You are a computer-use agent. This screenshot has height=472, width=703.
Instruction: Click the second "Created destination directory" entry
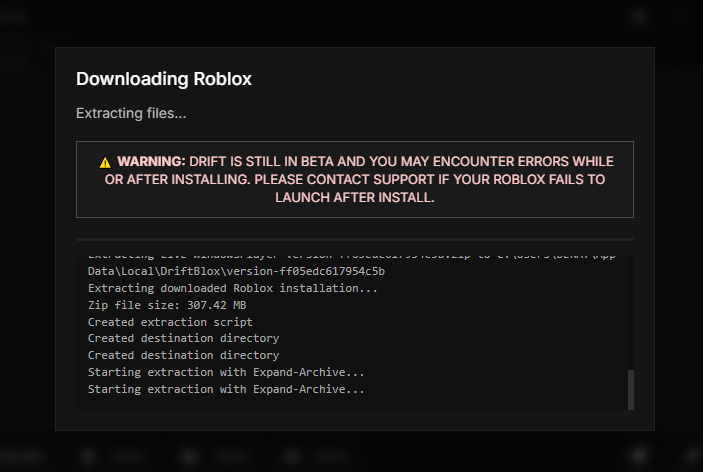tap(183, 355)
